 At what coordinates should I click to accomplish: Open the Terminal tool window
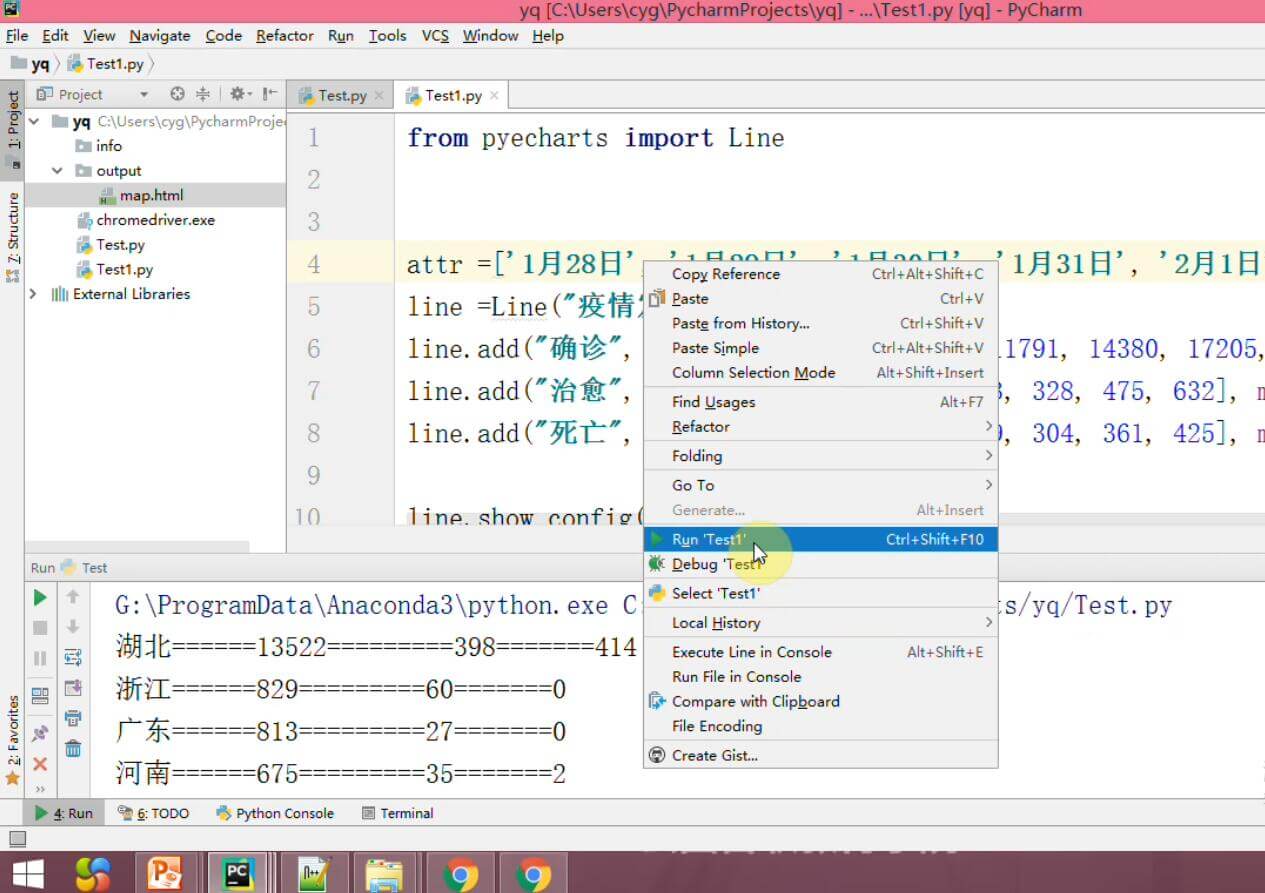[398, 813]
